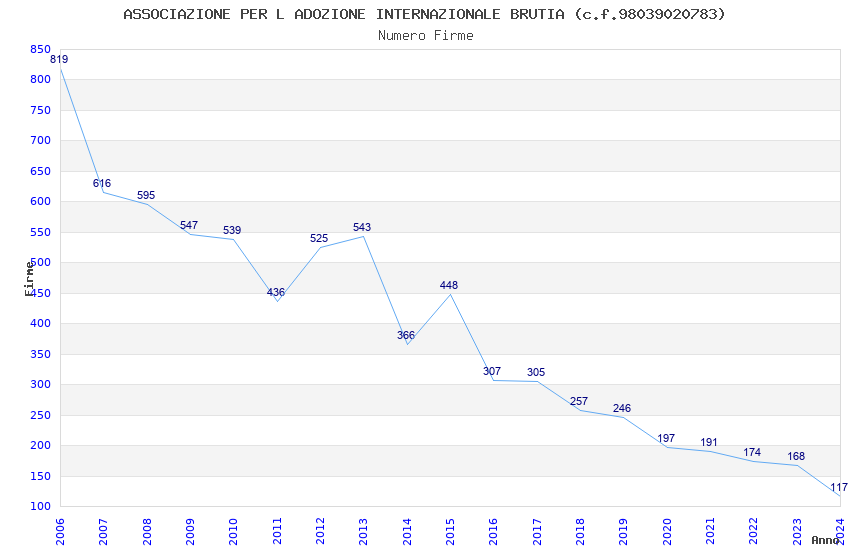Select the data label 257

click(x=578, y=401)
